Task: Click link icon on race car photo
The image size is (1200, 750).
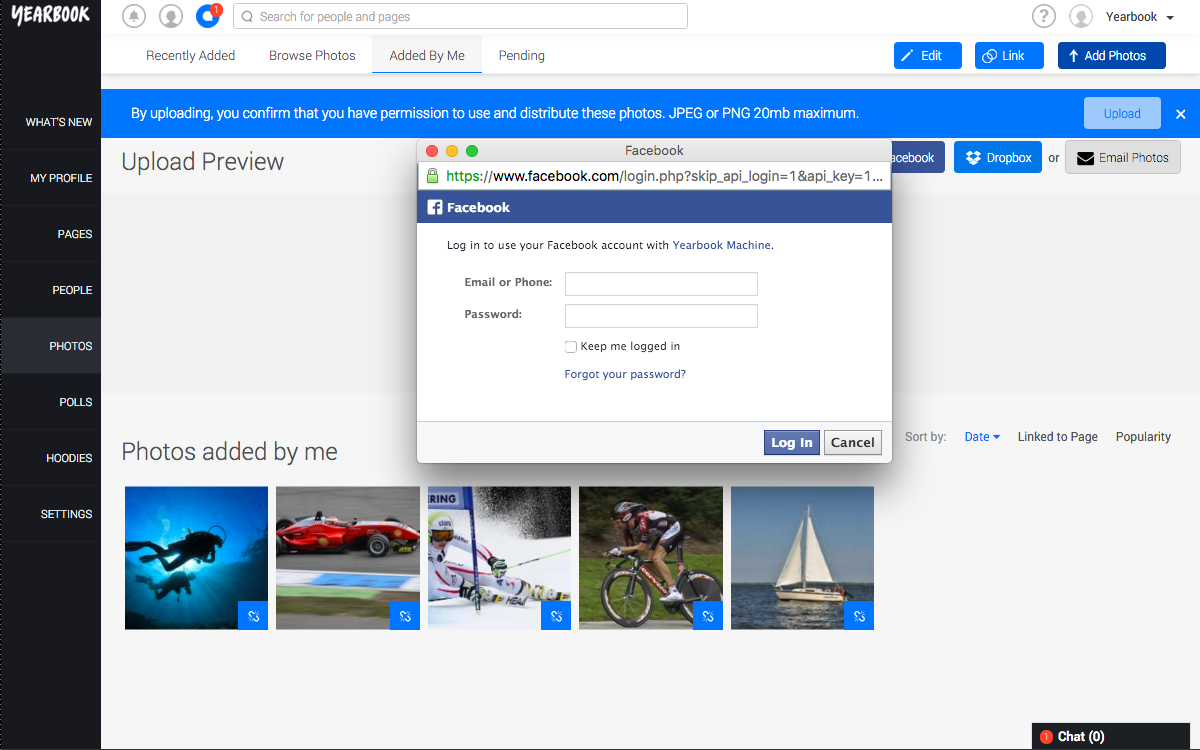Action: (405, 615)
